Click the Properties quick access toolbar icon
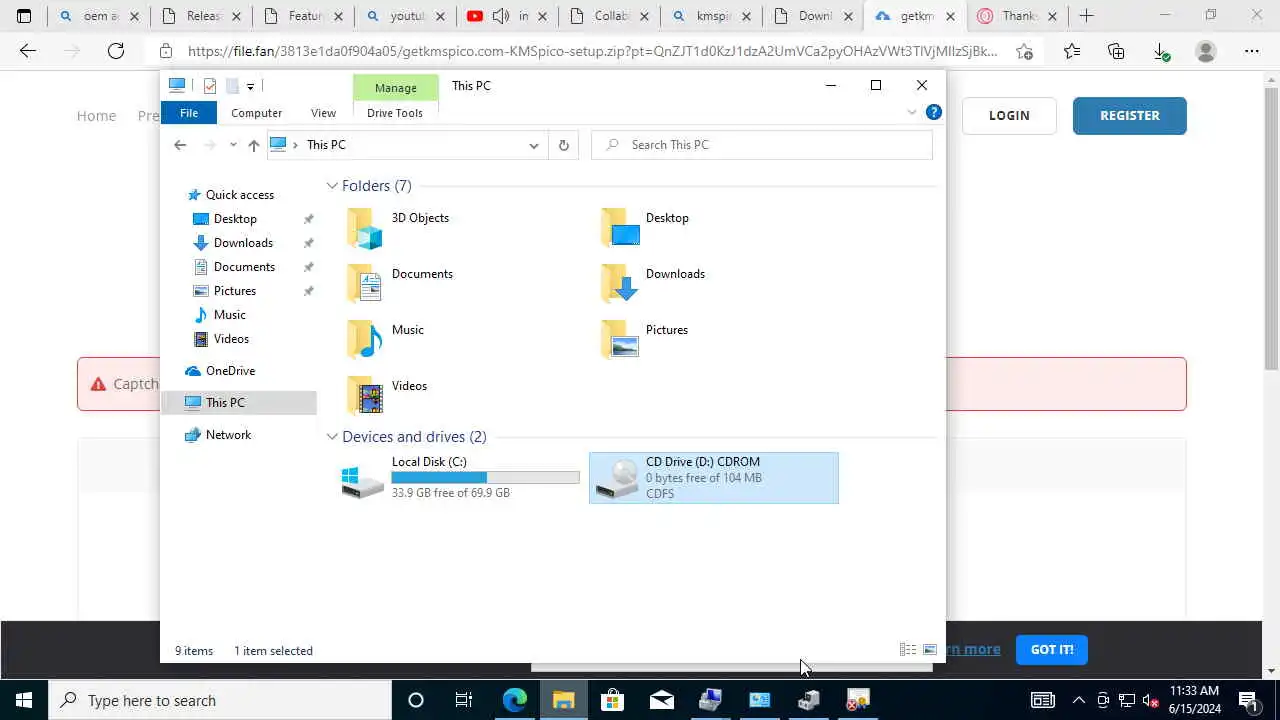 (x=209, y=86)
